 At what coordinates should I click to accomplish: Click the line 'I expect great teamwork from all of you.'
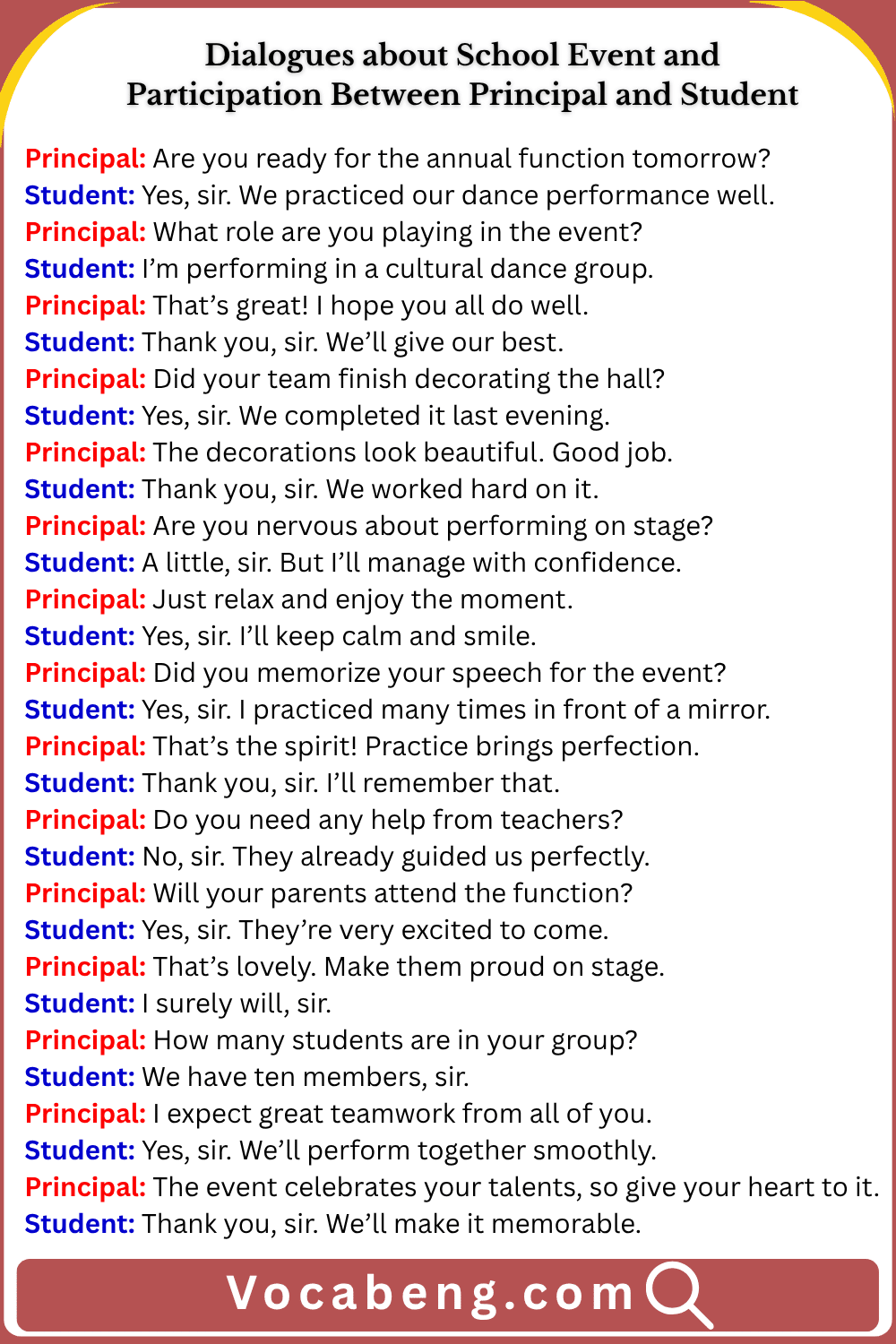tap(402, 1115)
